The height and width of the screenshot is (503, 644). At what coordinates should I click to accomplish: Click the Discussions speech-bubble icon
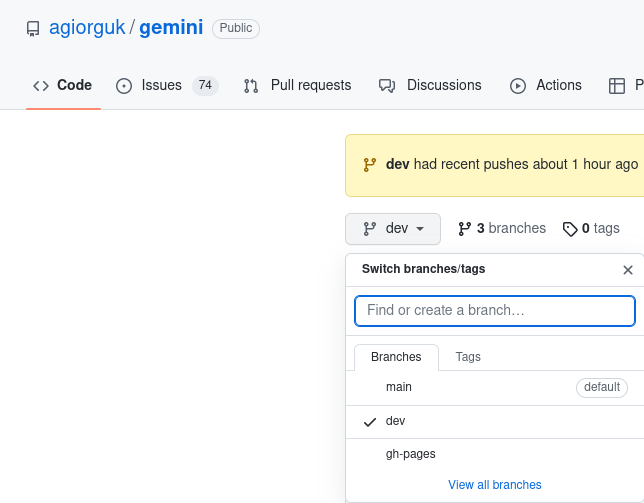pos(387,86)
